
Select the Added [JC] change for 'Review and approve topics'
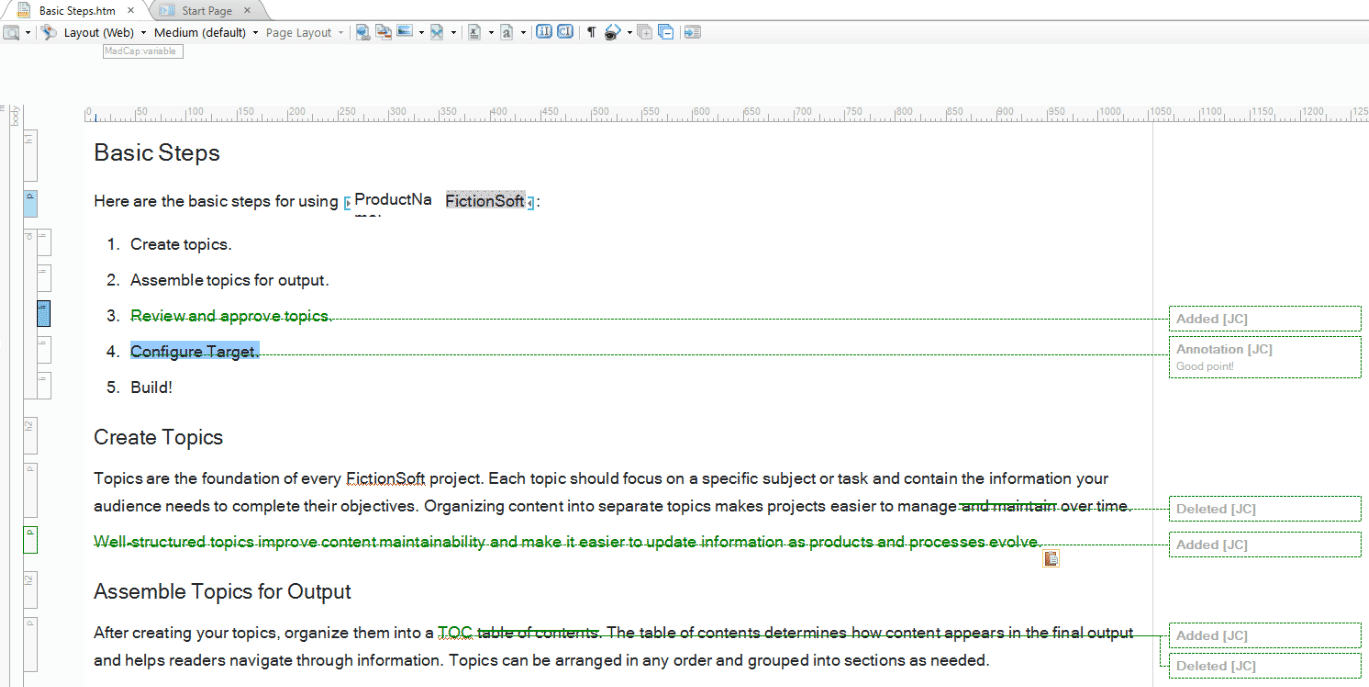(1265, 319)
